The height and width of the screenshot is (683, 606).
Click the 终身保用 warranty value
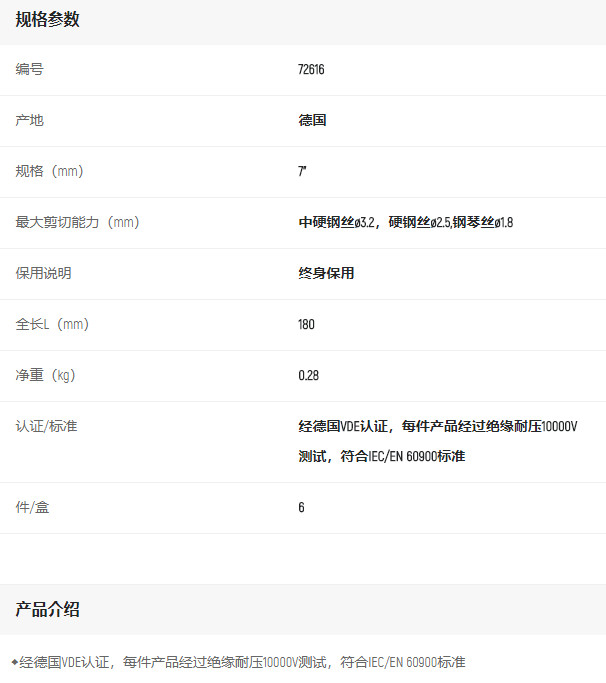pos(326,274)
